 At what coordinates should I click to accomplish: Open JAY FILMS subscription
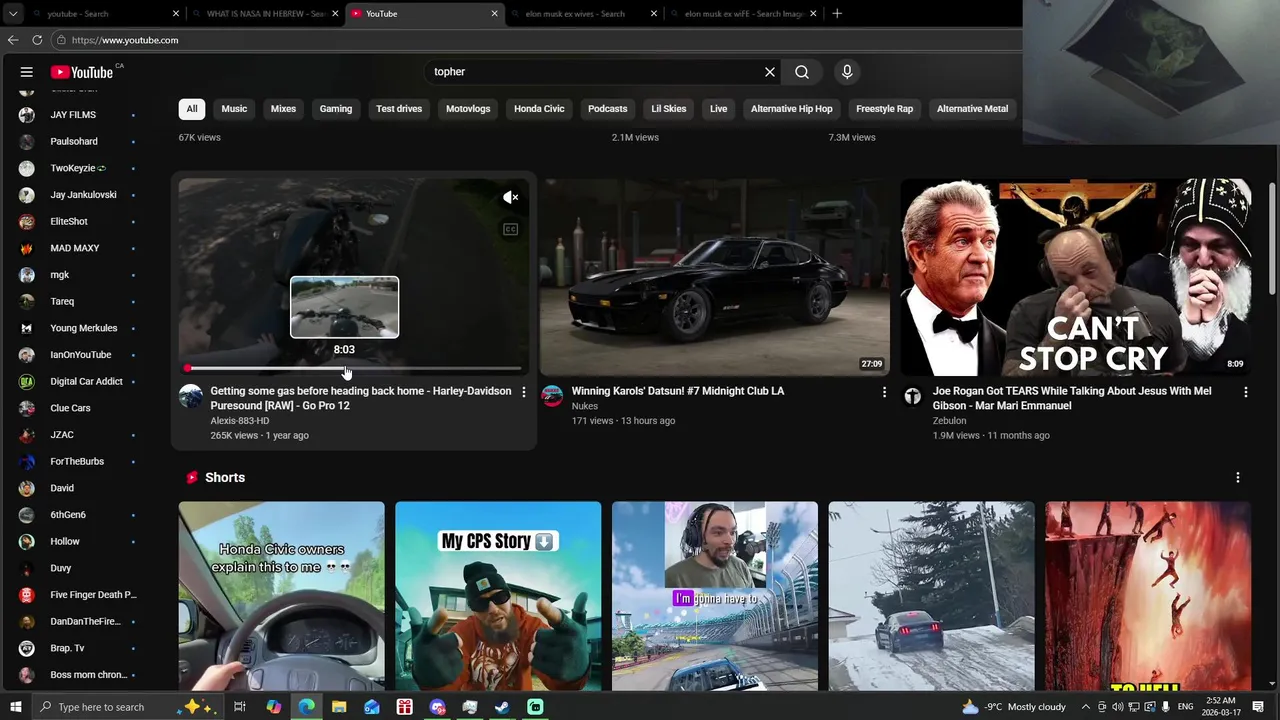(x=78, y=115)
